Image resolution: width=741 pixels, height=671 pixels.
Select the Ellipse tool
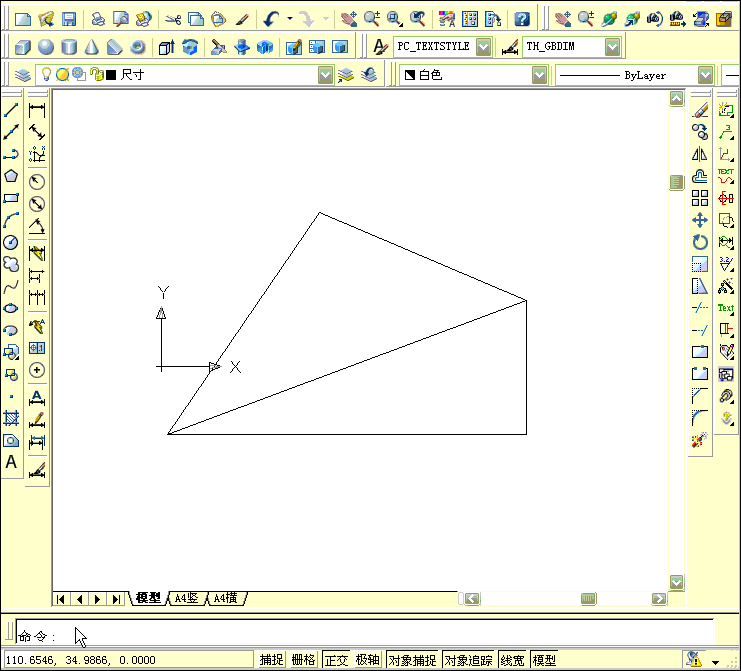pyautogui.click(x=11, y=308)
